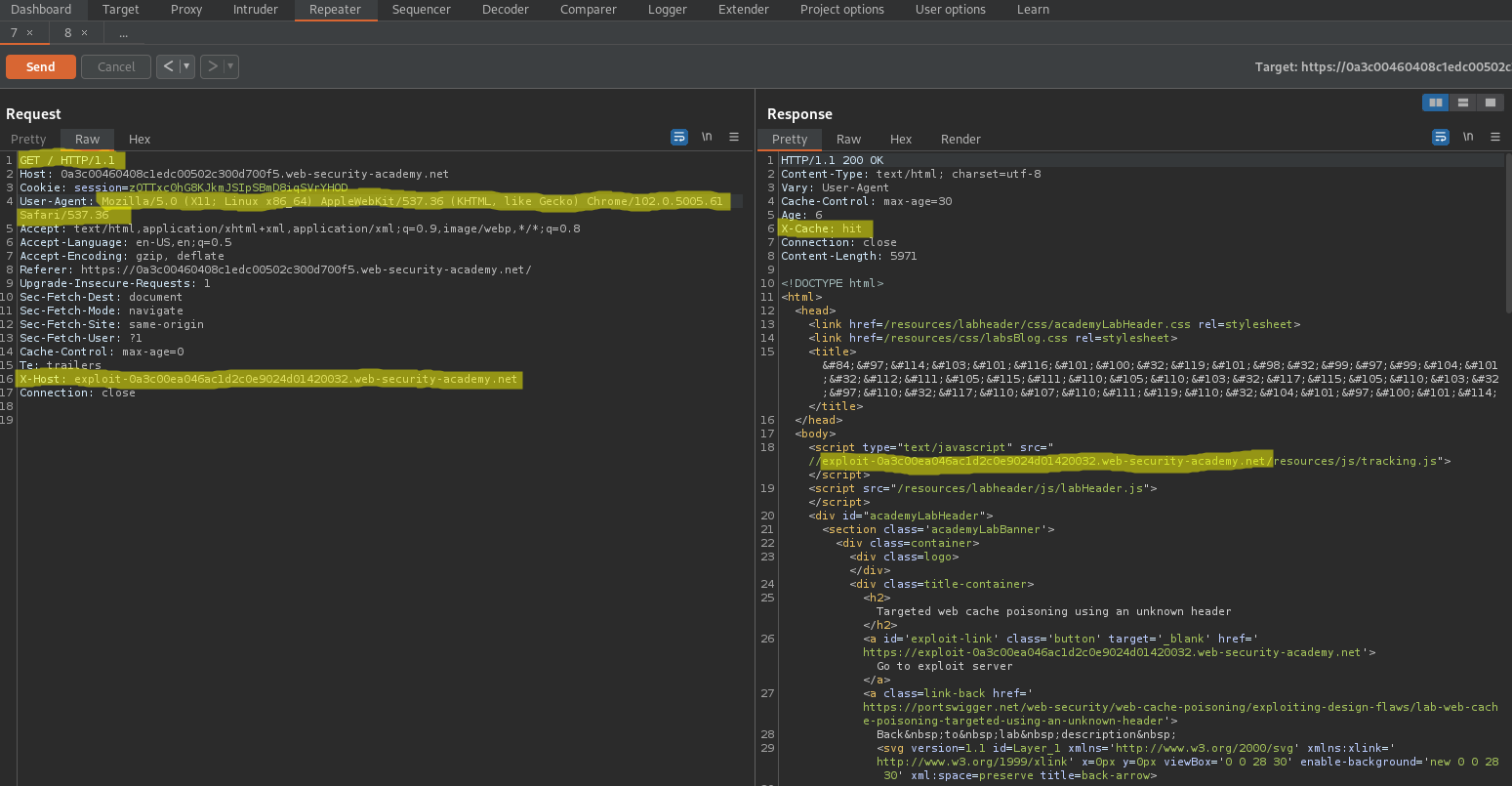Switch to the Logger tab
Screen dimensions: 1512x786
668,10
